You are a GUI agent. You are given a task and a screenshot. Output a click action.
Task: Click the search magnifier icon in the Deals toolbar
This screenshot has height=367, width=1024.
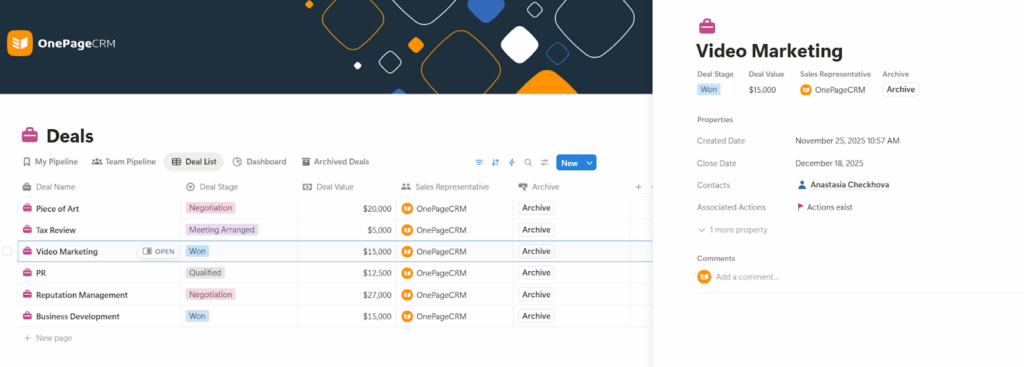(x=528, y=163)
